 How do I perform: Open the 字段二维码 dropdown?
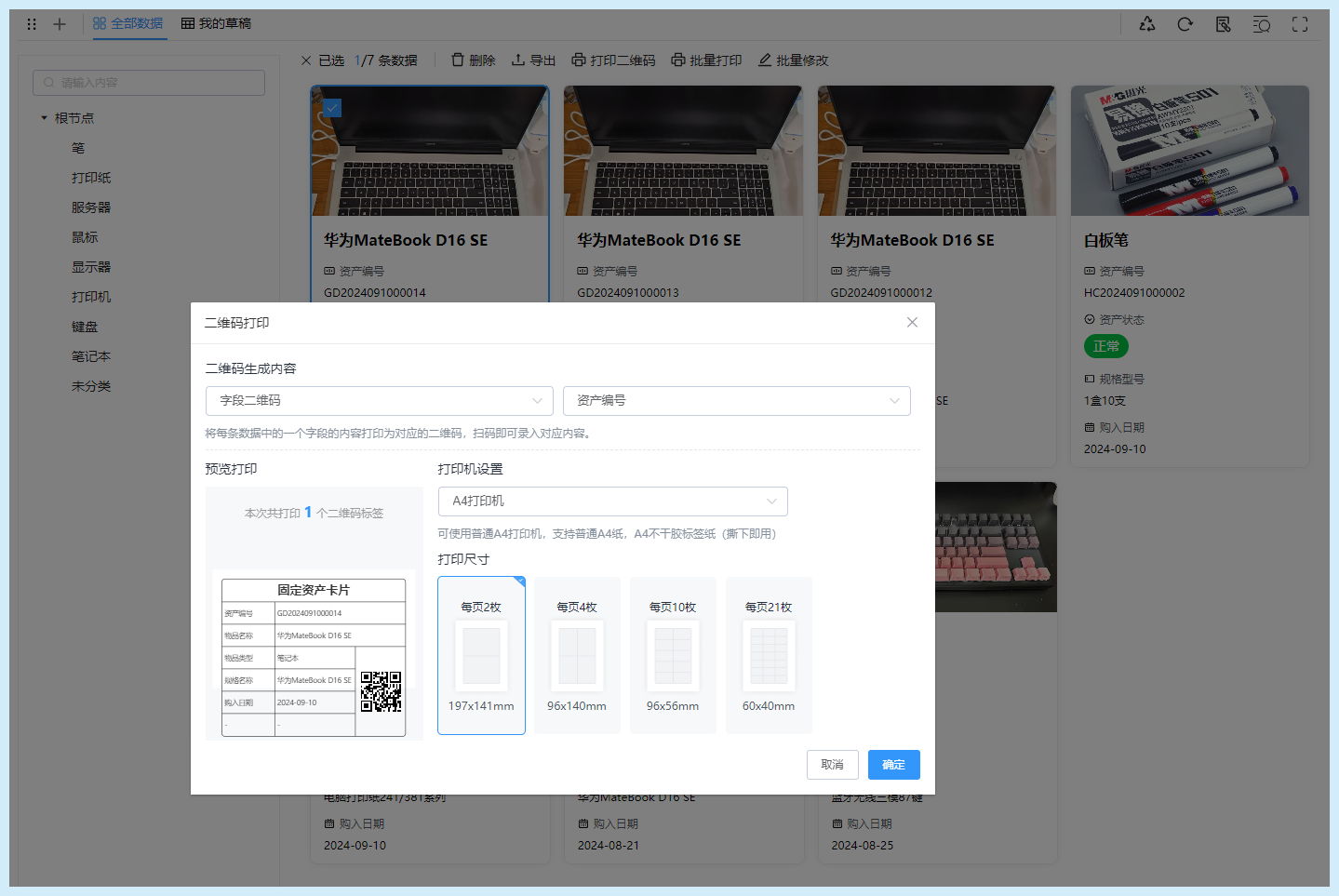pyautogui.click(x=380, y=401)
